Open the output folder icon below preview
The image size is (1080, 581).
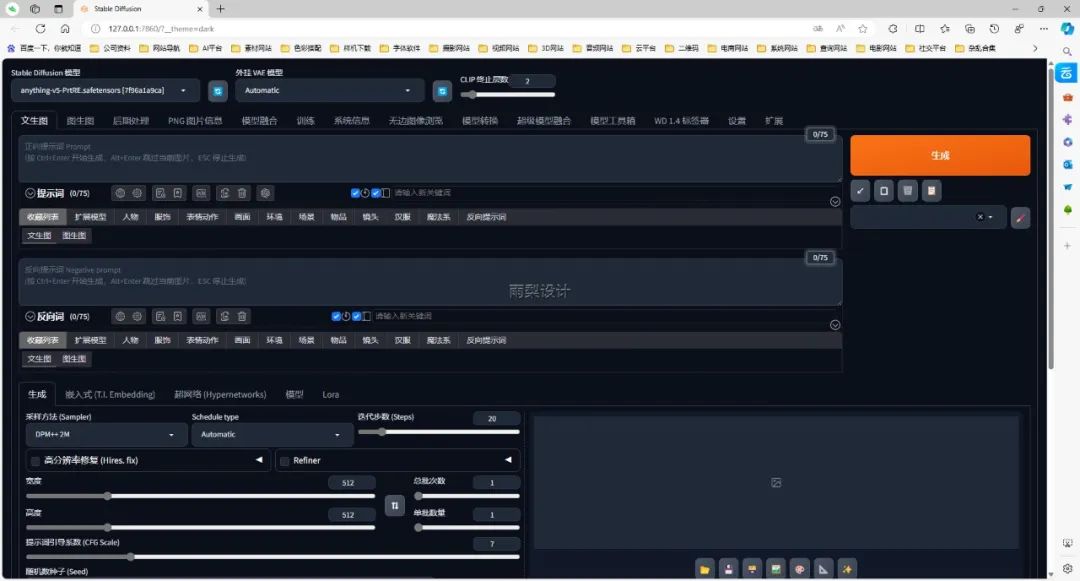(705, 569)
